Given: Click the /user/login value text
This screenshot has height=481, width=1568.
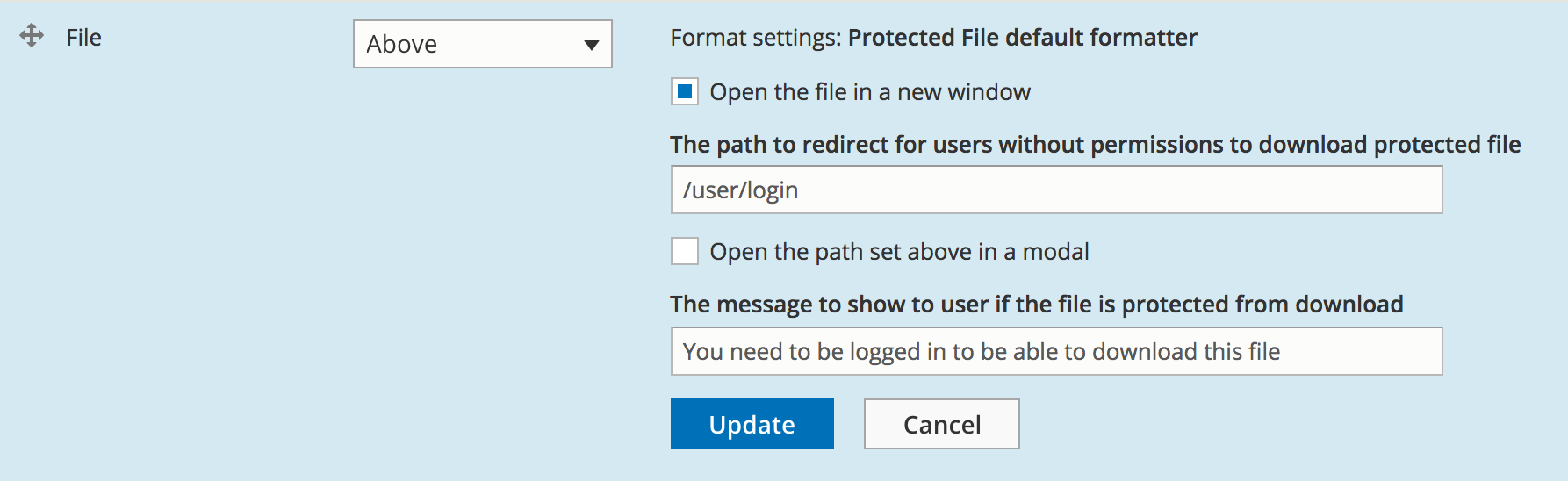Looking at the screenshot, I should point(741,190).
